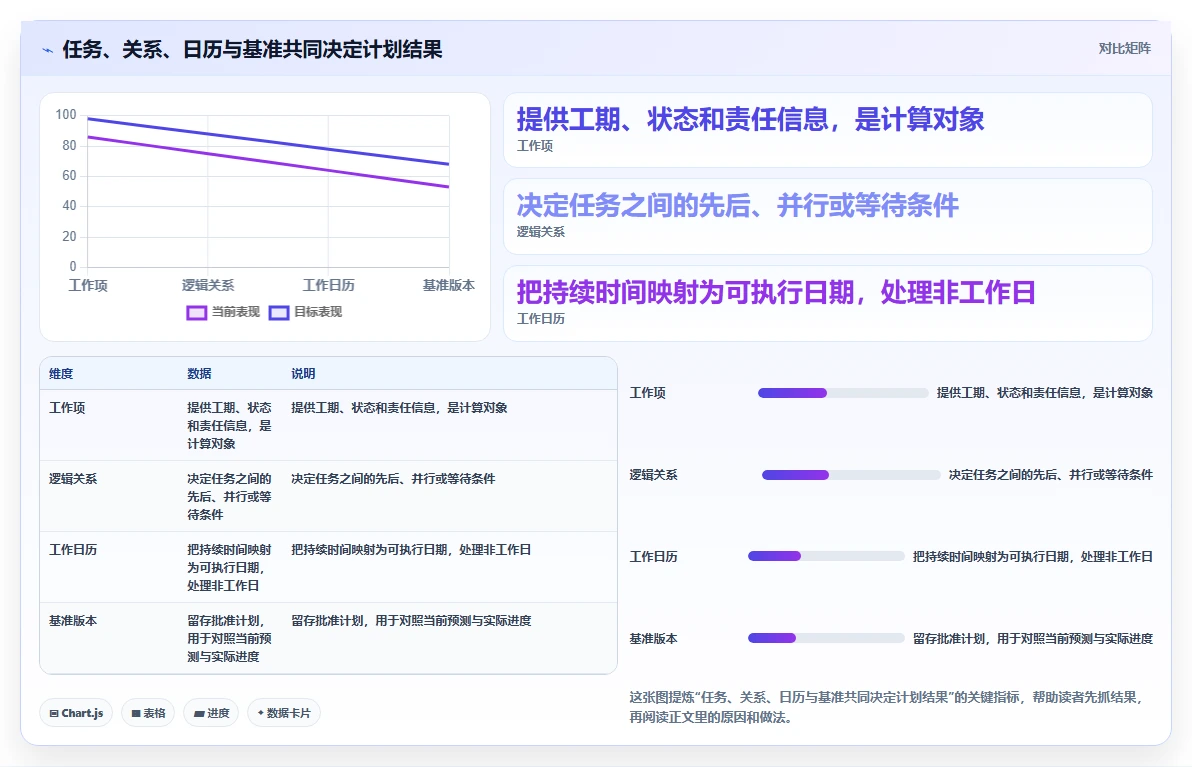Click the 工作日历 label on the chart x-axis
The height and width of the screenshot is (767, 1192).
coord(328,285)
